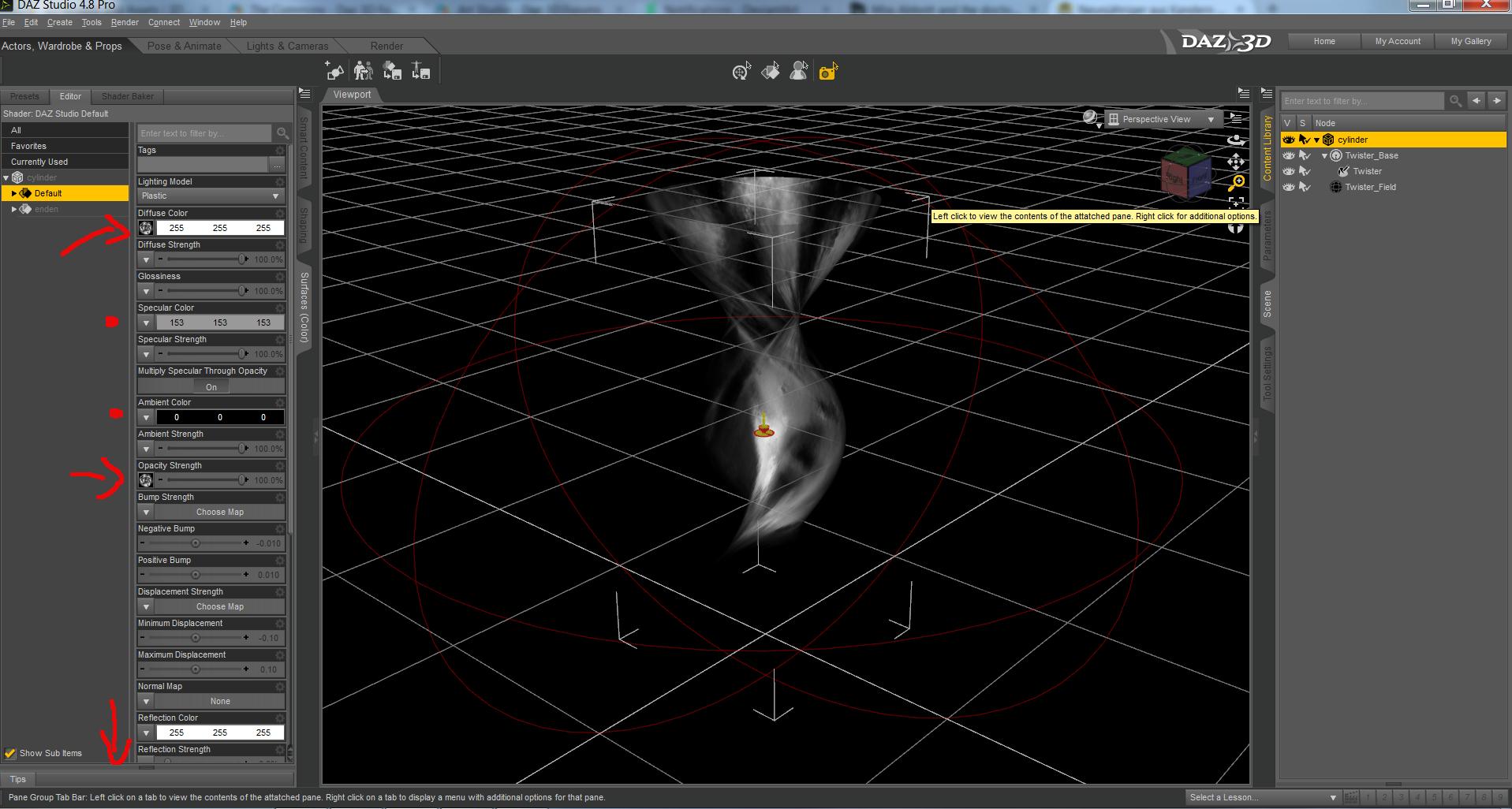The width and height of the screenshot is (1512, 809).
Task: Click the Scene pane filter search icon
Action: click(x=1456, y=100)
